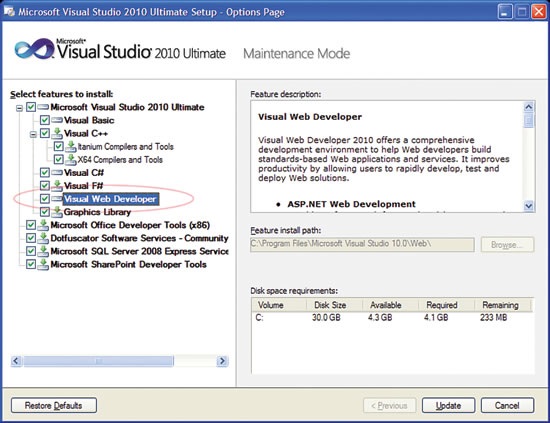The width and height of the screenshot is (550, 423).
Task: Click the install icon for SharePoint Developer Tools
Action: click(x=43, y=264)
